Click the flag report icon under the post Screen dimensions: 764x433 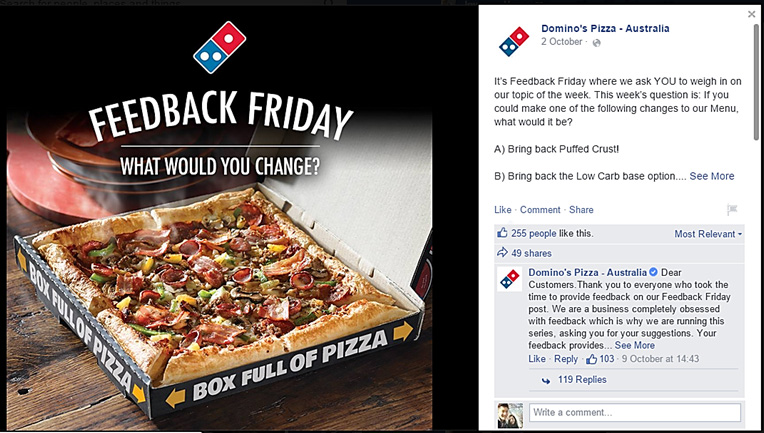pyautogui.click(x=732, y=210)
